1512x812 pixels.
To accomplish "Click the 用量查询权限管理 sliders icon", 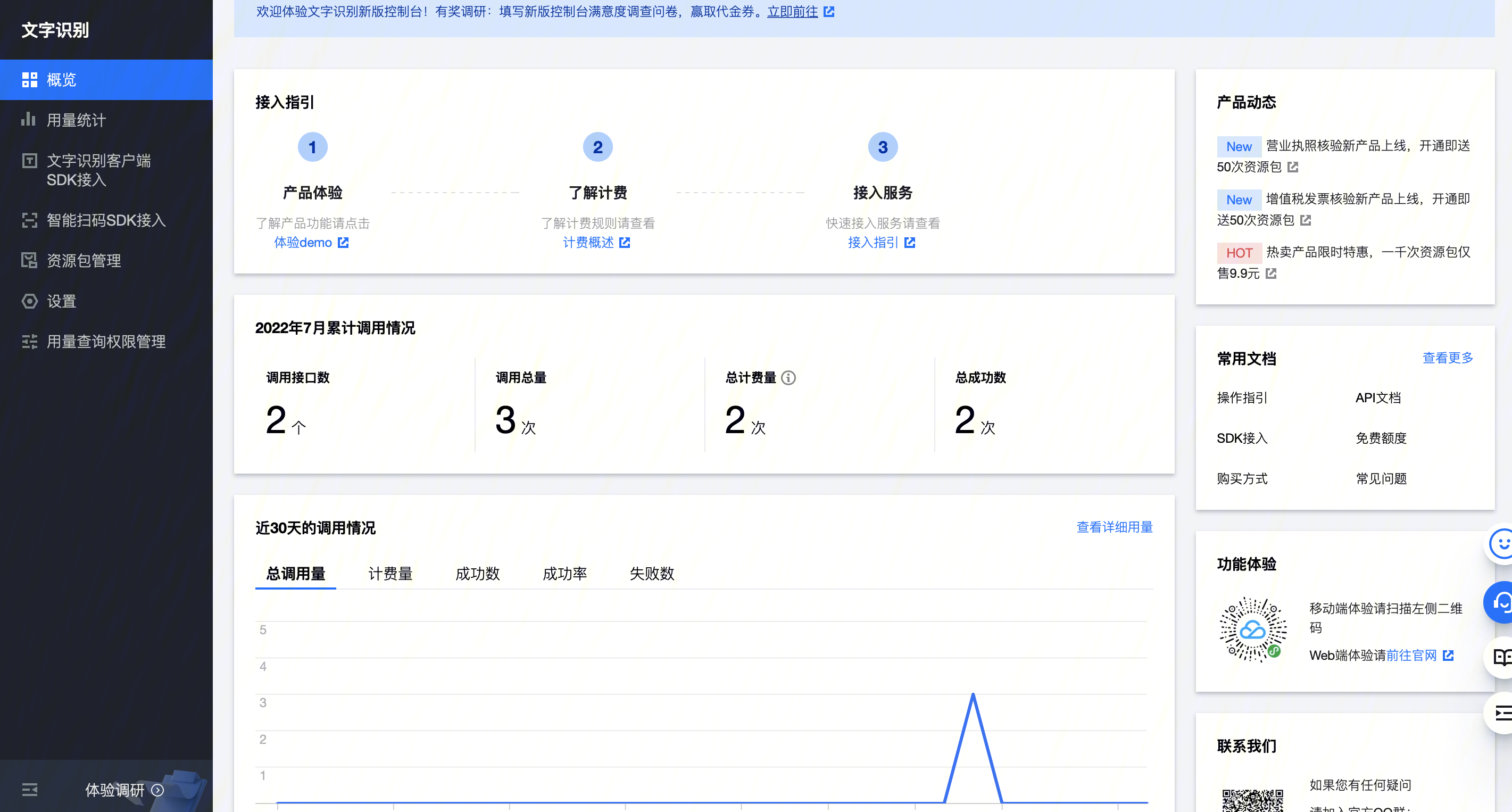I will click(x=29, y=342).
